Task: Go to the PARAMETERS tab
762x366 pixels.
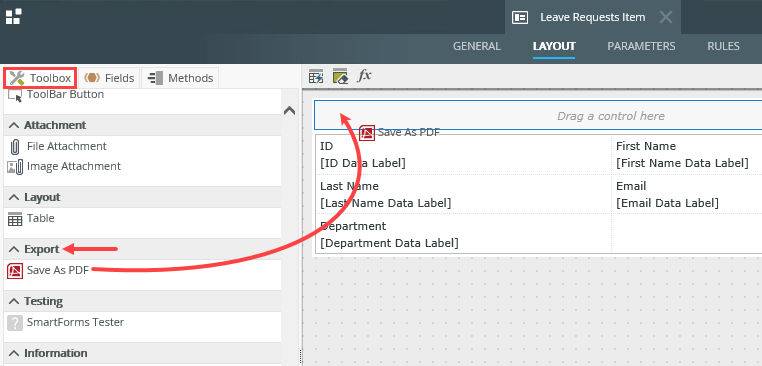Action: [x=641, y=46]
